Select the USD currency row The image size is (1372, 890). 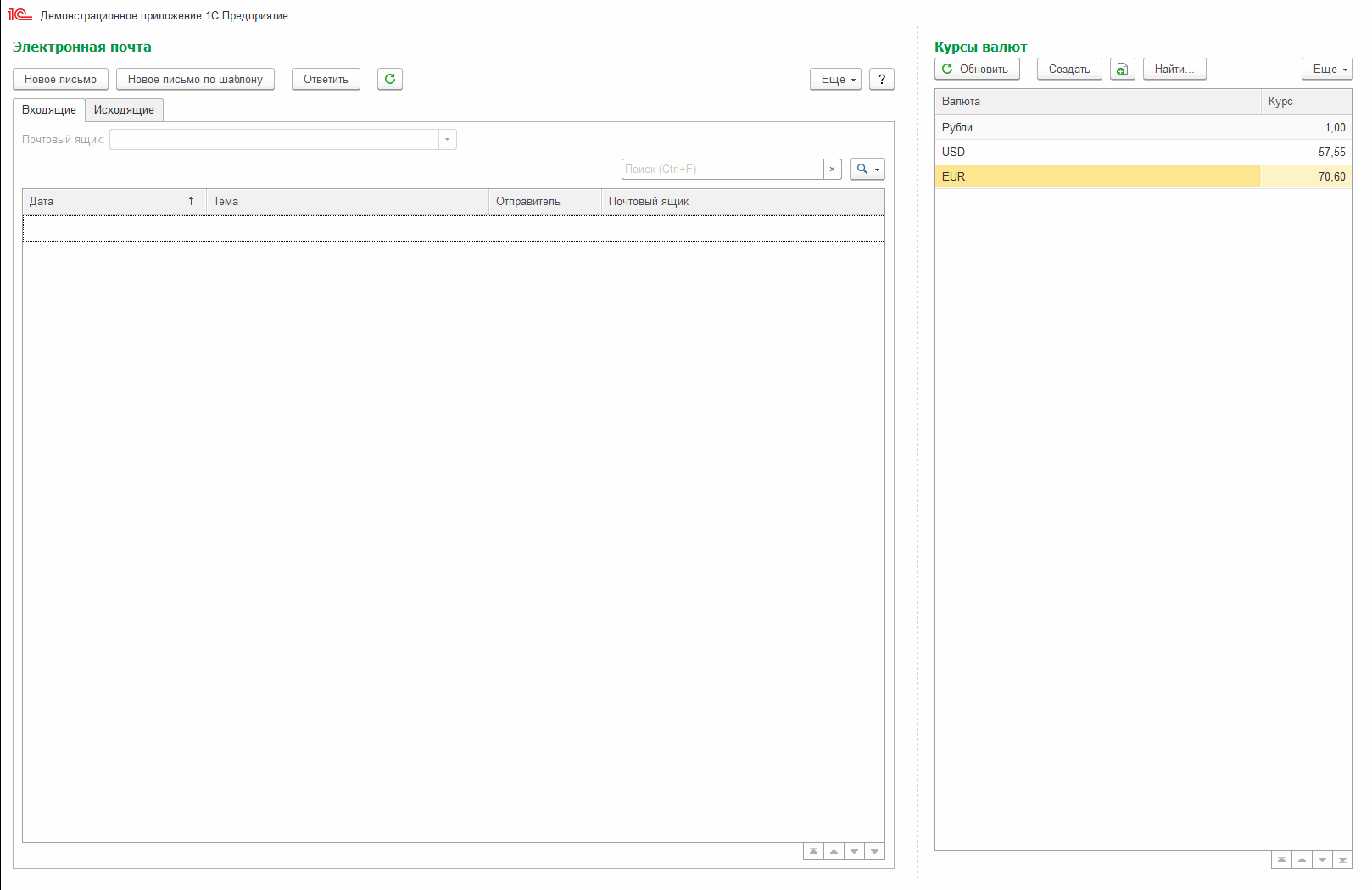(1143, 152)
